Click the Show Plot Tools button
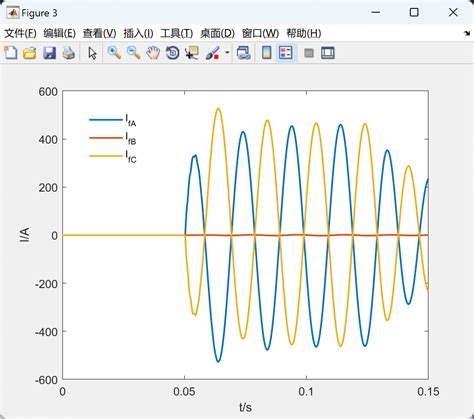This screenshot has width=474, height=419. [x=328, y=53]
